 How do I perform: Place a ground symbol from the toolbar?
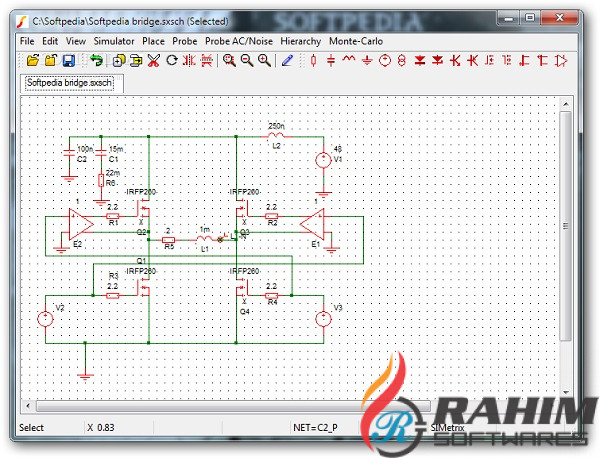367,60
